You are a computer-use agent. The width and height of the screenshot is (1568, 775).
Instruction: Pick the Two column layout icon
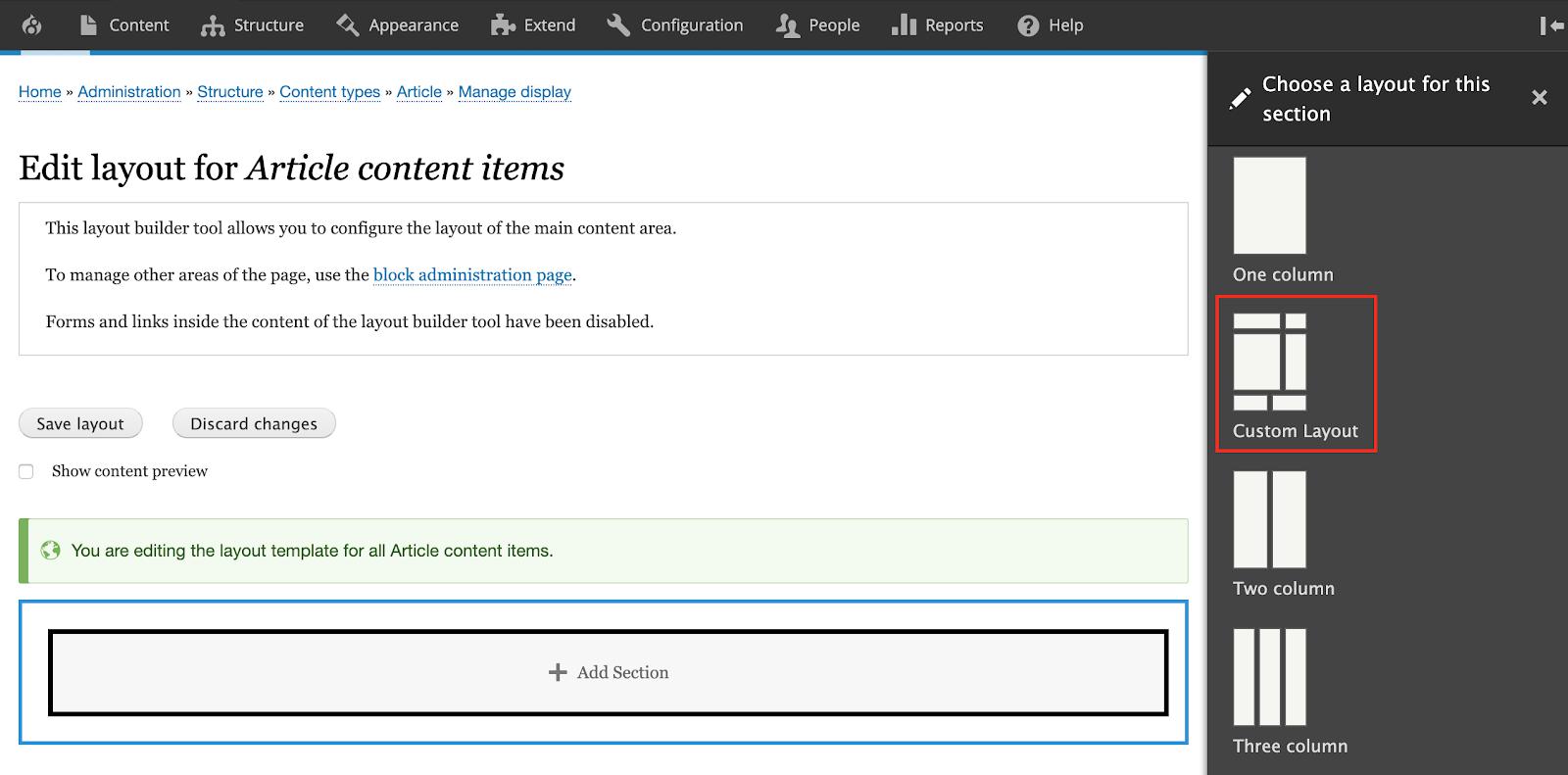point(1269,519)
